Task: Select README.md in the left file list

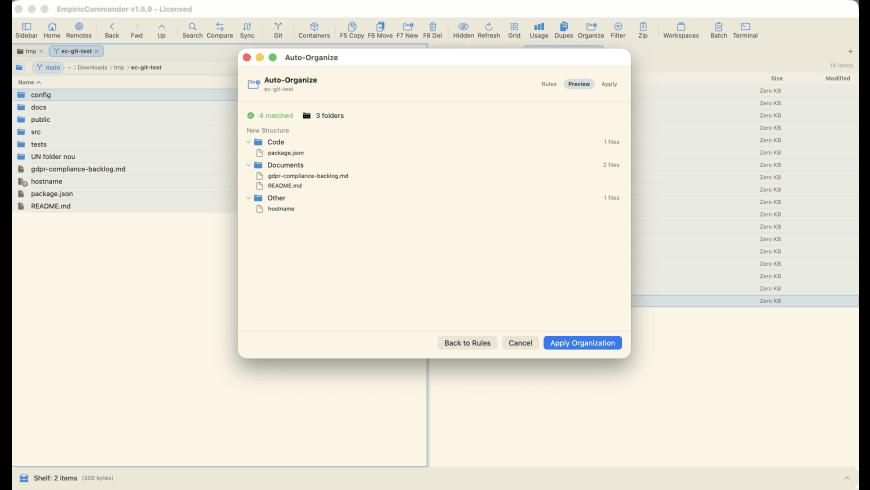Action: click(x=125, y=206)
